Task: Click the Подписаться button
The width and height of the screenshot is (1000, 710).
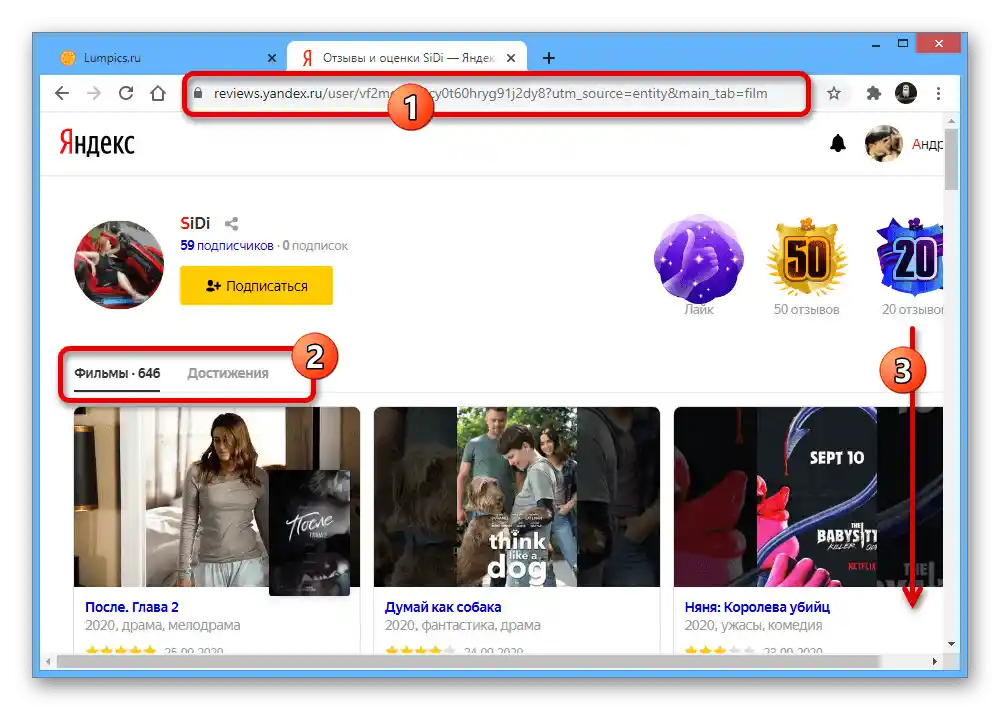Action: point(256,286)
